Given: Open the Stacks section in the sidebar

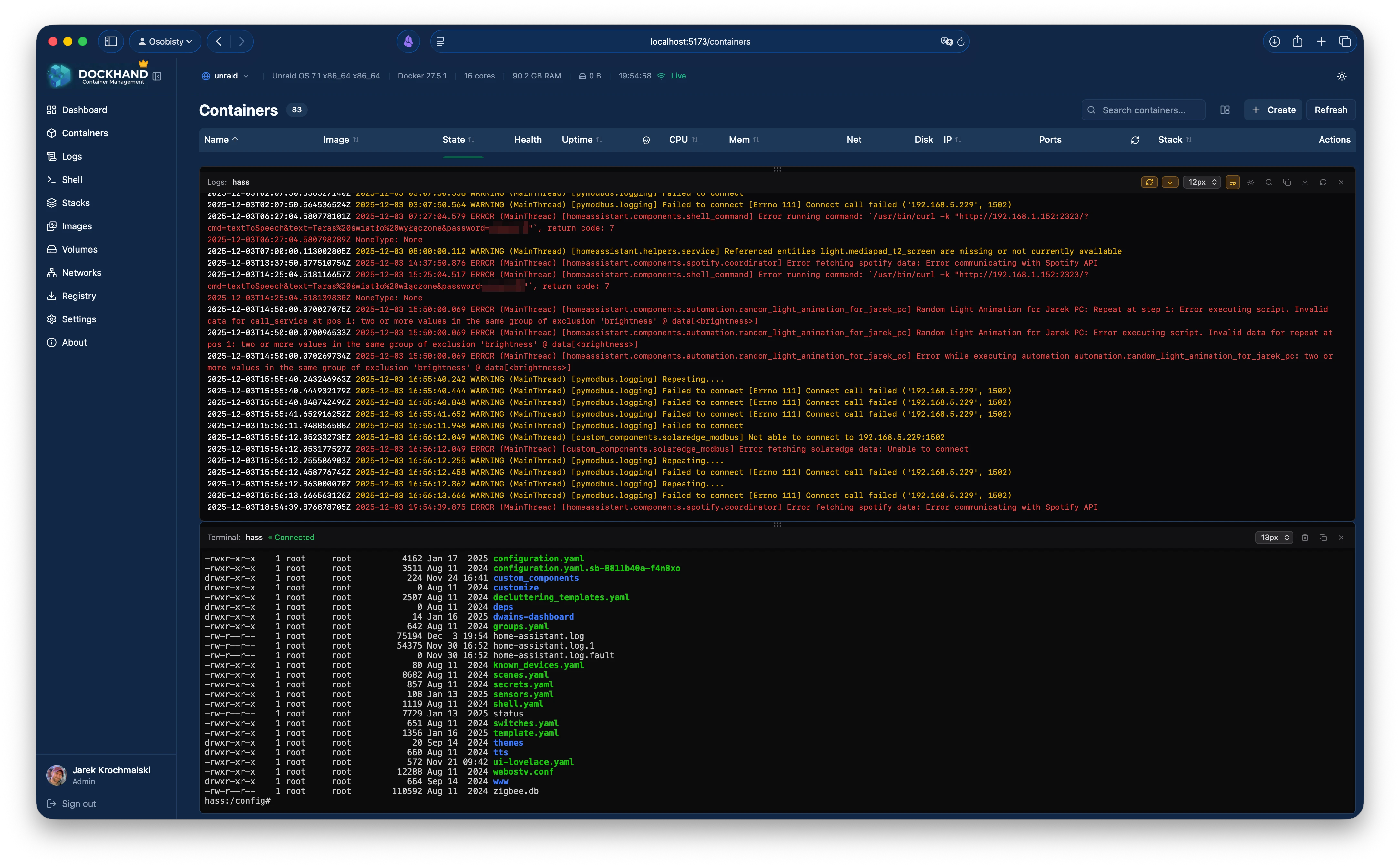Looking at the screenshot, I should 75,203.
